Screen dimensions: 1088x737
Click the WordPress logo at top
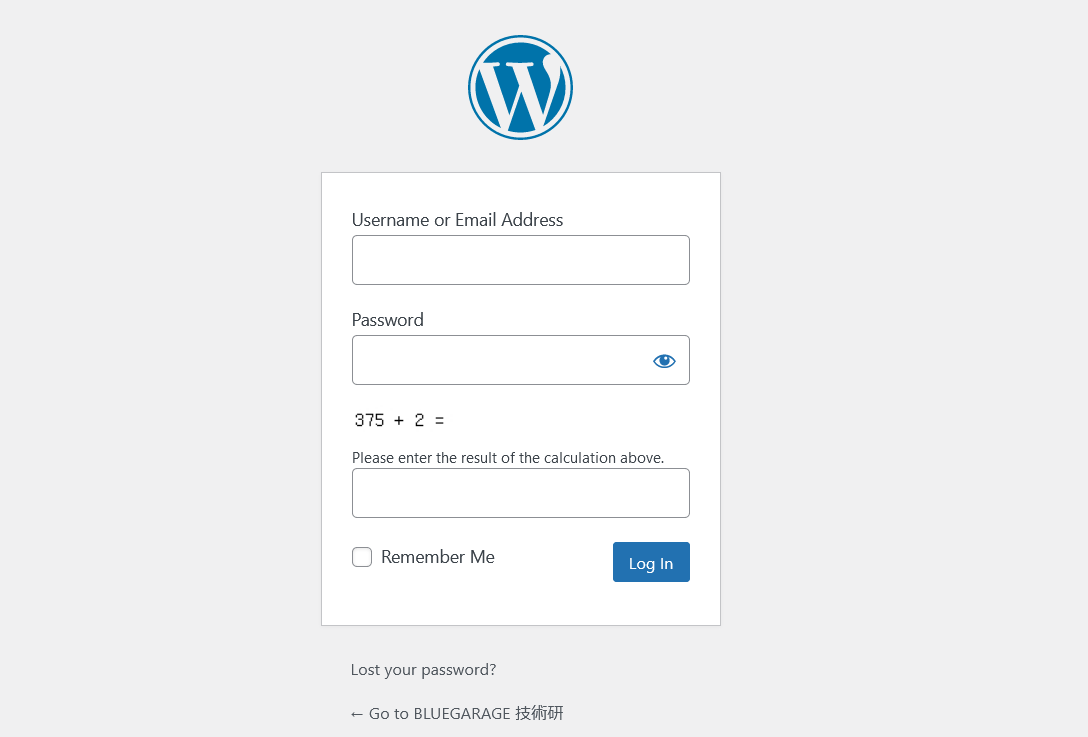520,87
